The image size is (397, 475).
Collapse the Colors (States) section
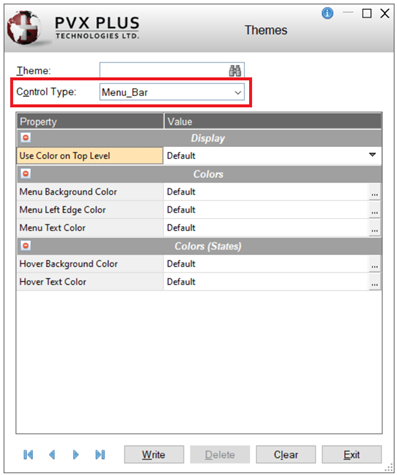click(26, 246)
